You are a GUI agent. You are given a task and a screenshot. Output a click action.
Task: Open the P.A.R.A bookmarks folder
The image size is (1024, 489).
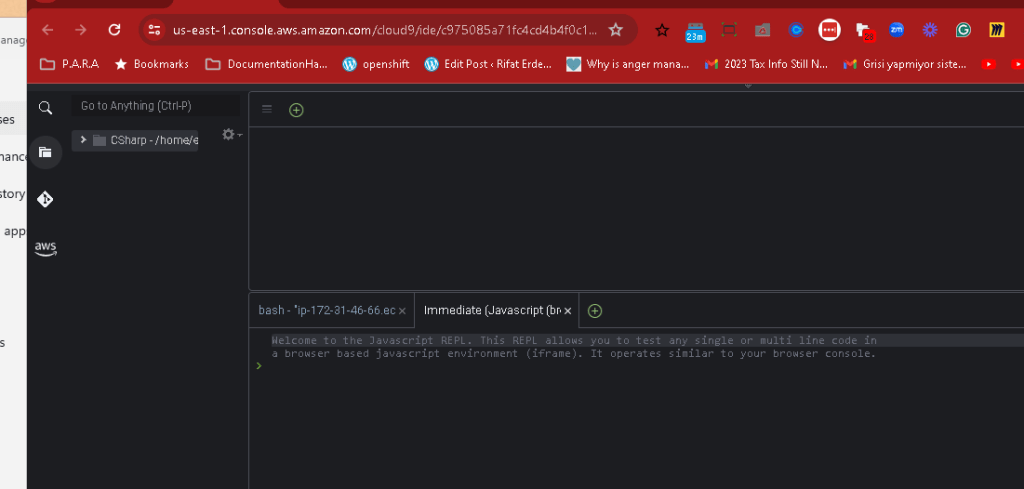pyautogui.click(x=69, y=64)
